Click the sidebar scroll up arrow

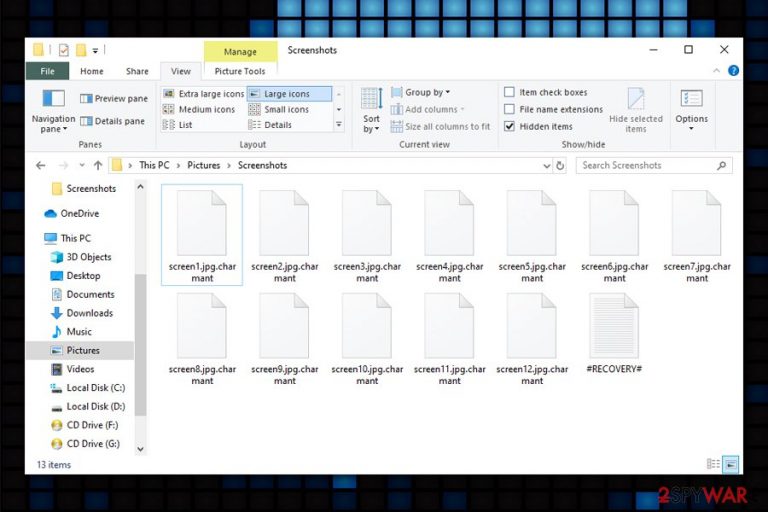coord(141,187)
